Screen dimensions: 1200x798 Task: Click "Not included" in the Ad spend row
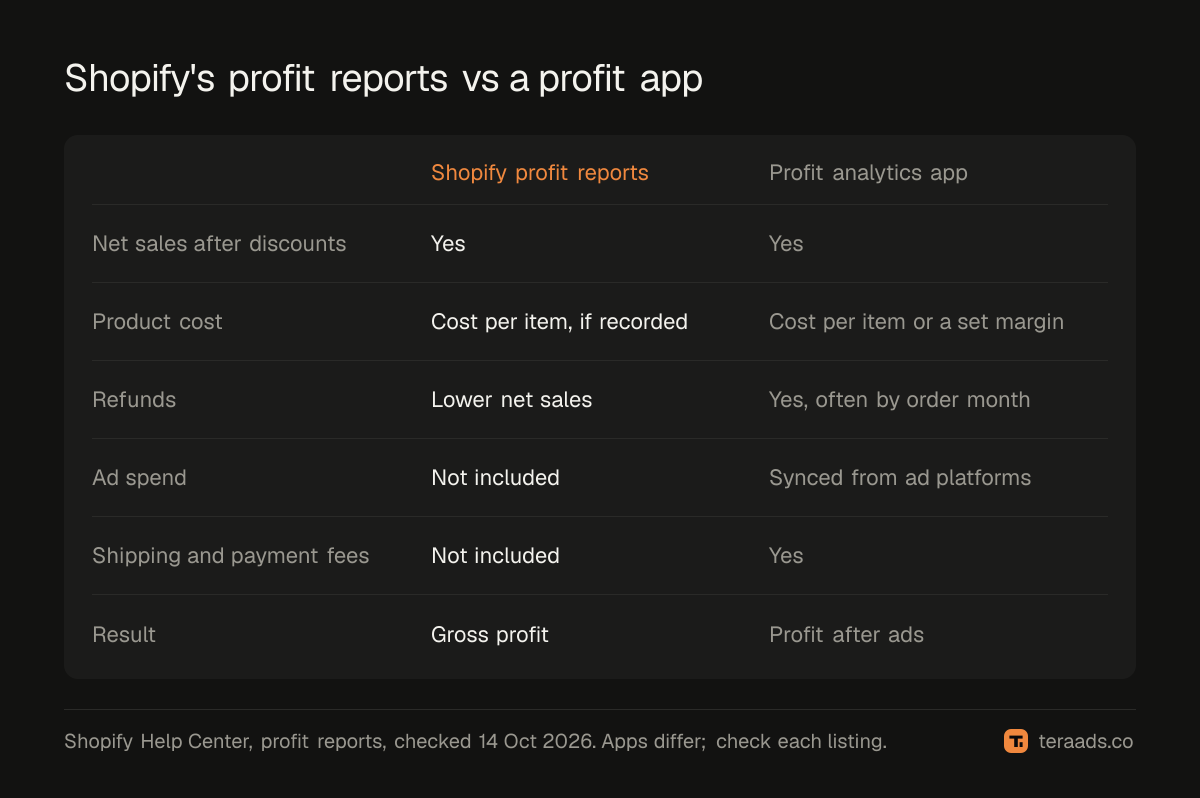tap(495, 478)
